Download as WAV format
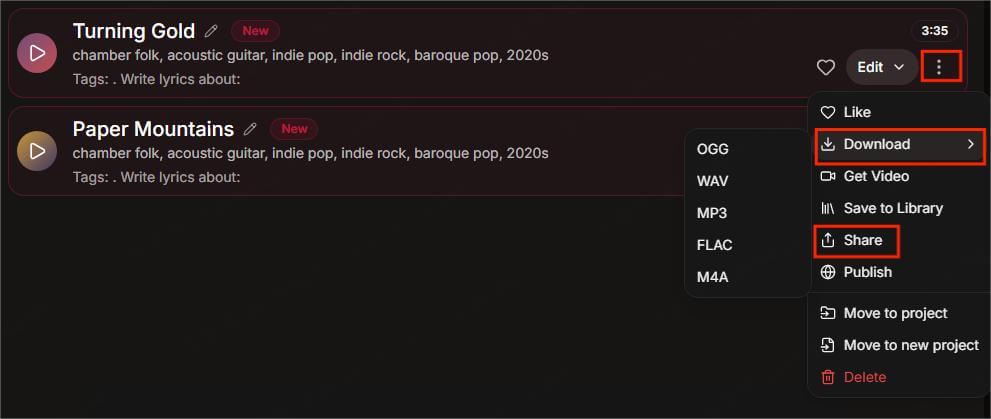The image size is (991, 419). click(x=712, y=181)
